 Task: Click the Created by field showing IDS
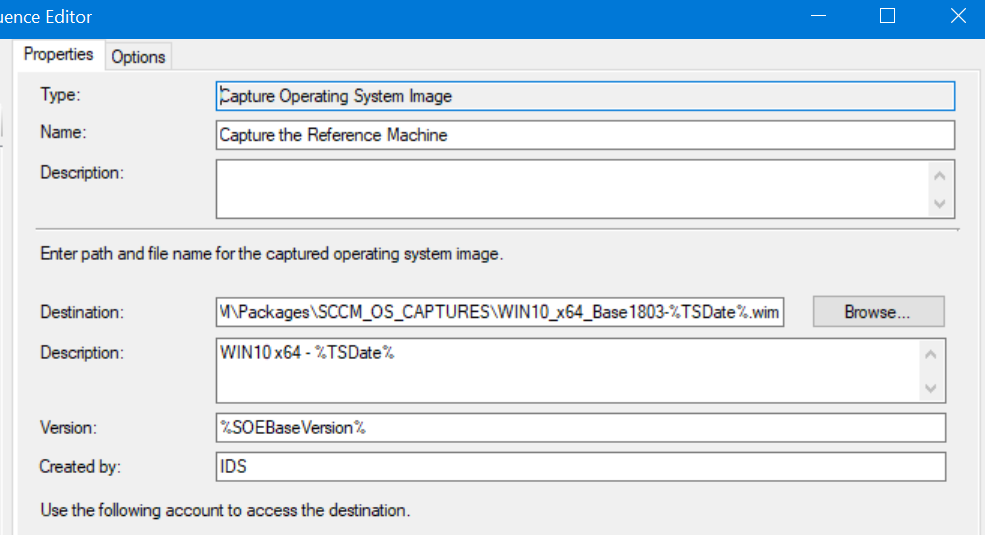(x=581, y=467)
